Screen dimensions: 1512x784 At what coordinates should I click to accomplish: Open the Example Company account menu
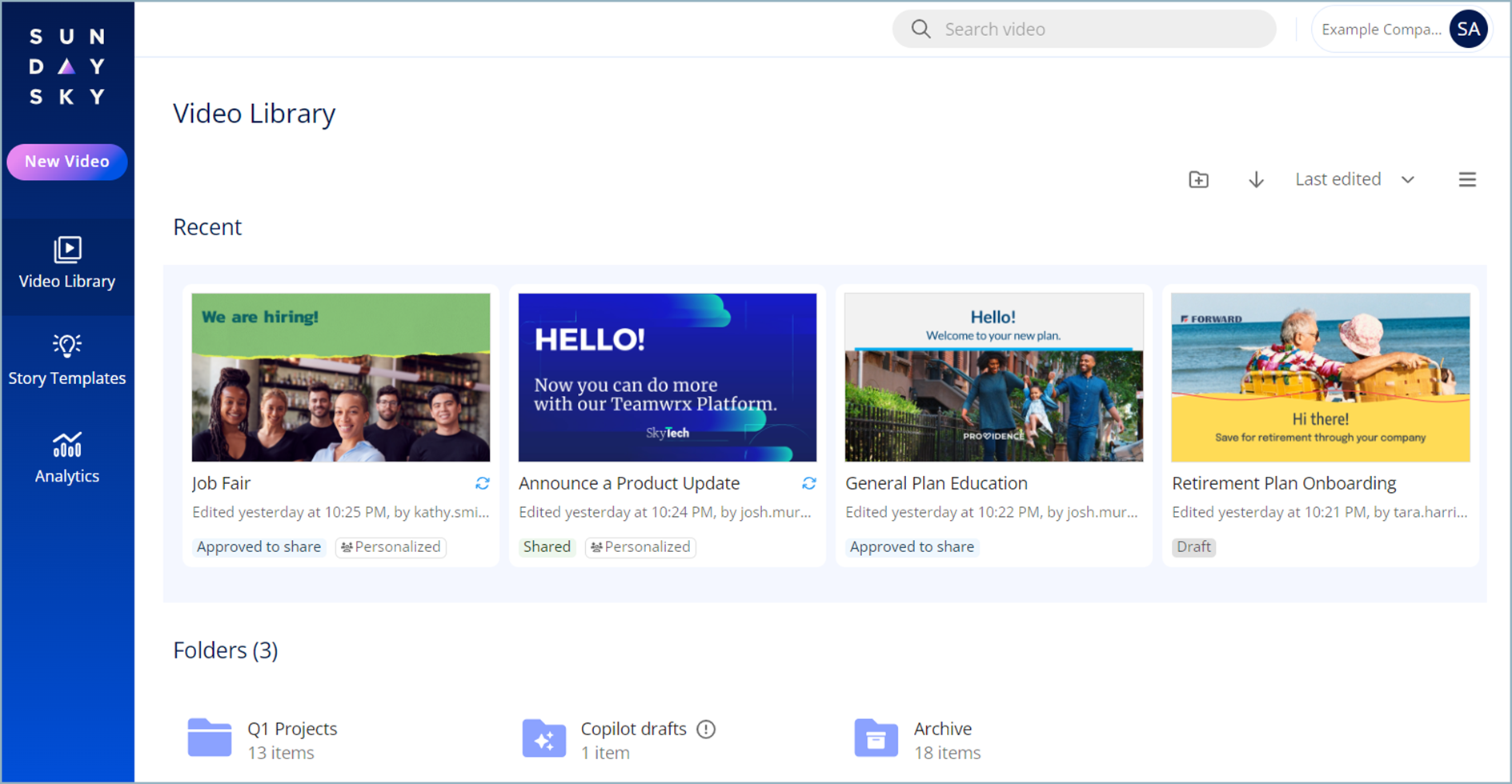1402,30
